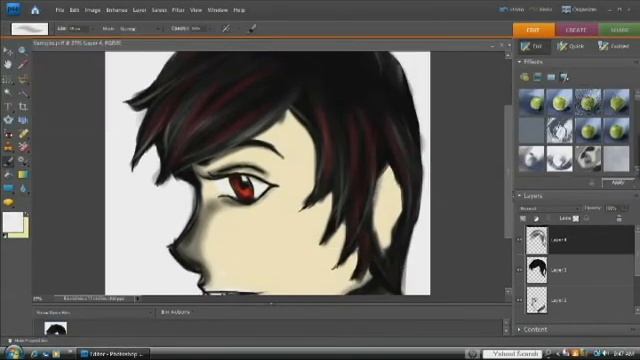The image size is (640, 360).
Task: Select the Rectangle shape tool
Action: [x=8, y=189]
